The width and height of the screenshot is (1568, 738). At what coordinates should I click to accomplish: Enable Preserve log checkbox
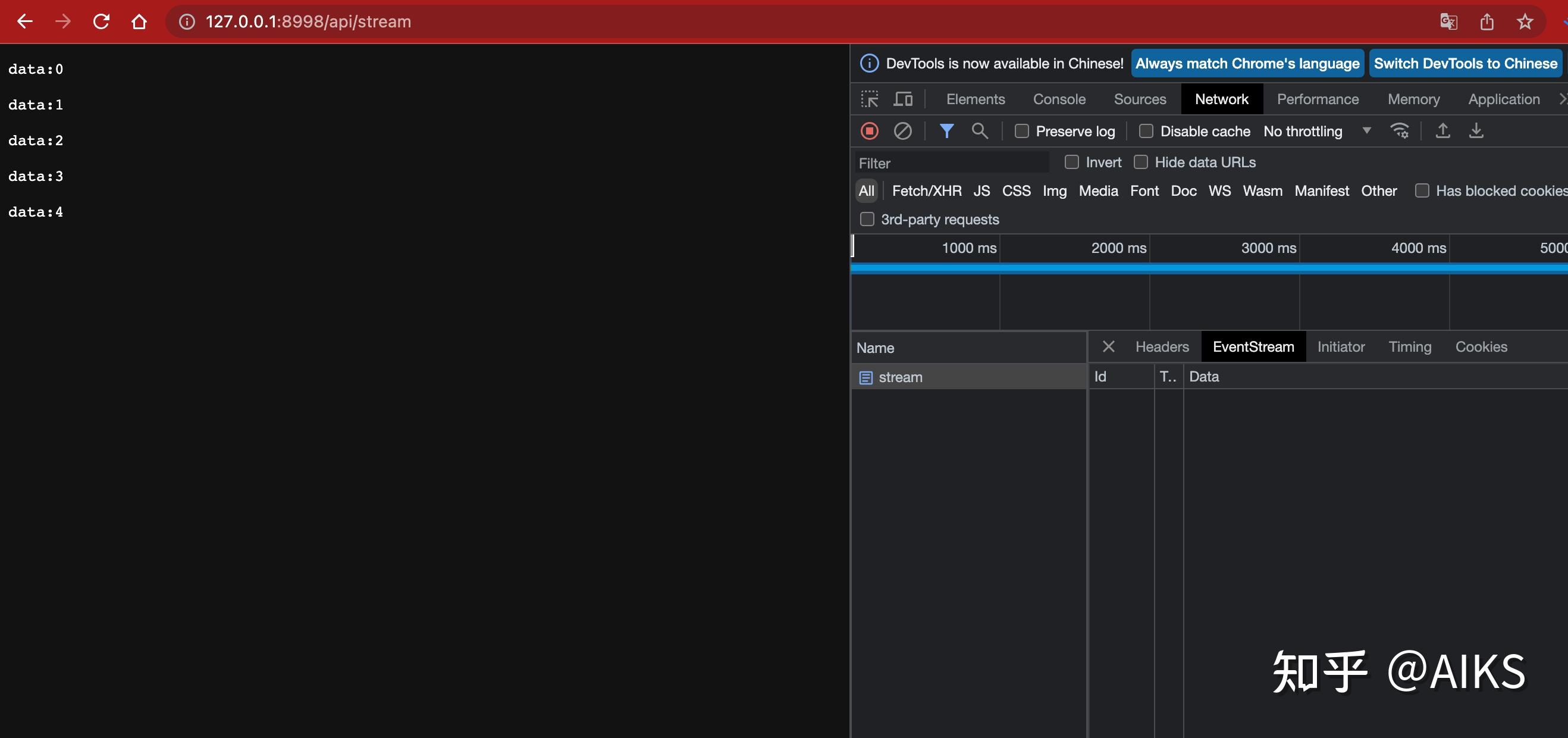1022,132
